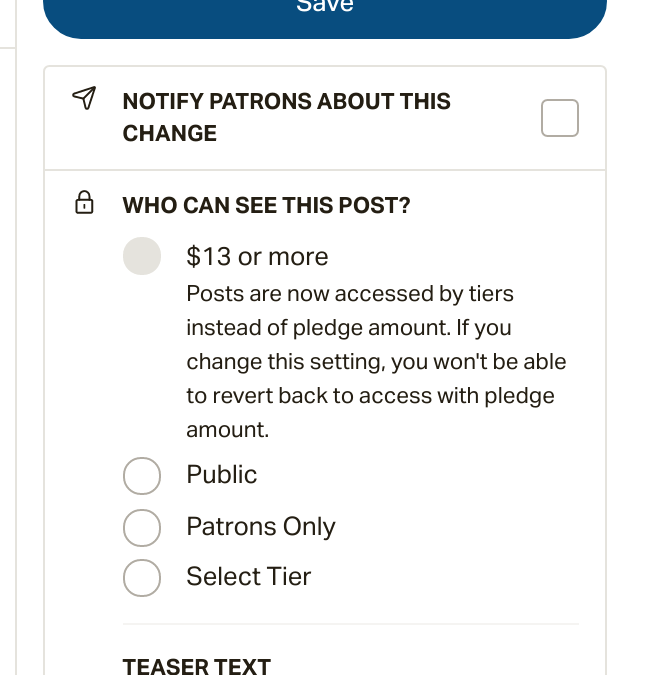Pick the Select Tier radio button
Screen dimensions: 656x675
pyautogui.click(x=142, y=577)
